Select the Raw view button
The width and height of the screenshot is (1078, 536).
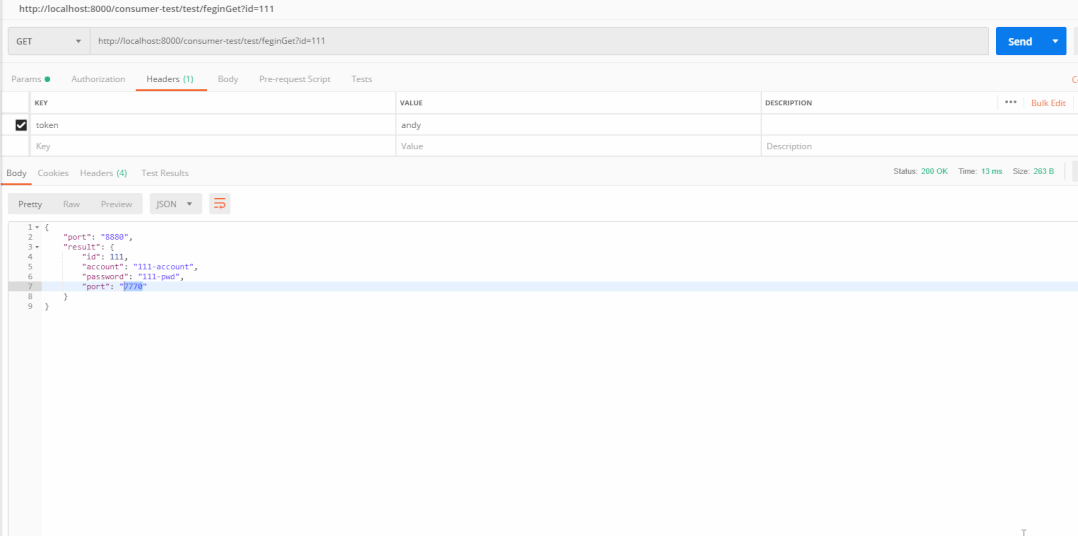tap(72, 204)
